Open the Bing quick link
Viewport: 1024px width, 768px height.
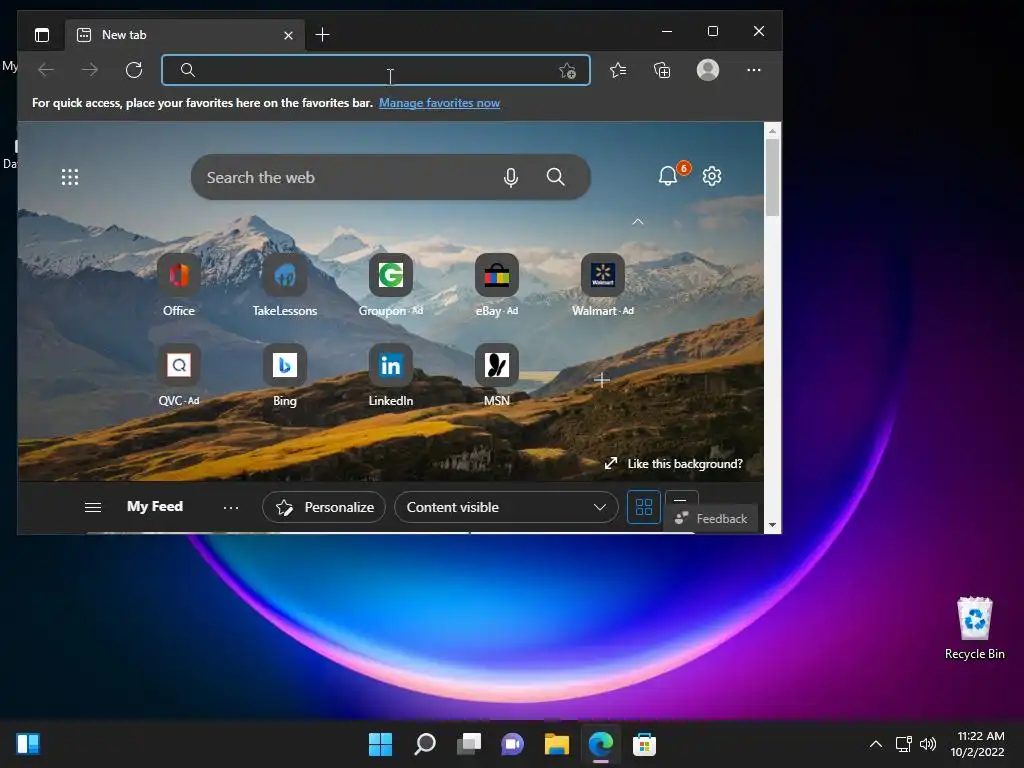(285, 376)
